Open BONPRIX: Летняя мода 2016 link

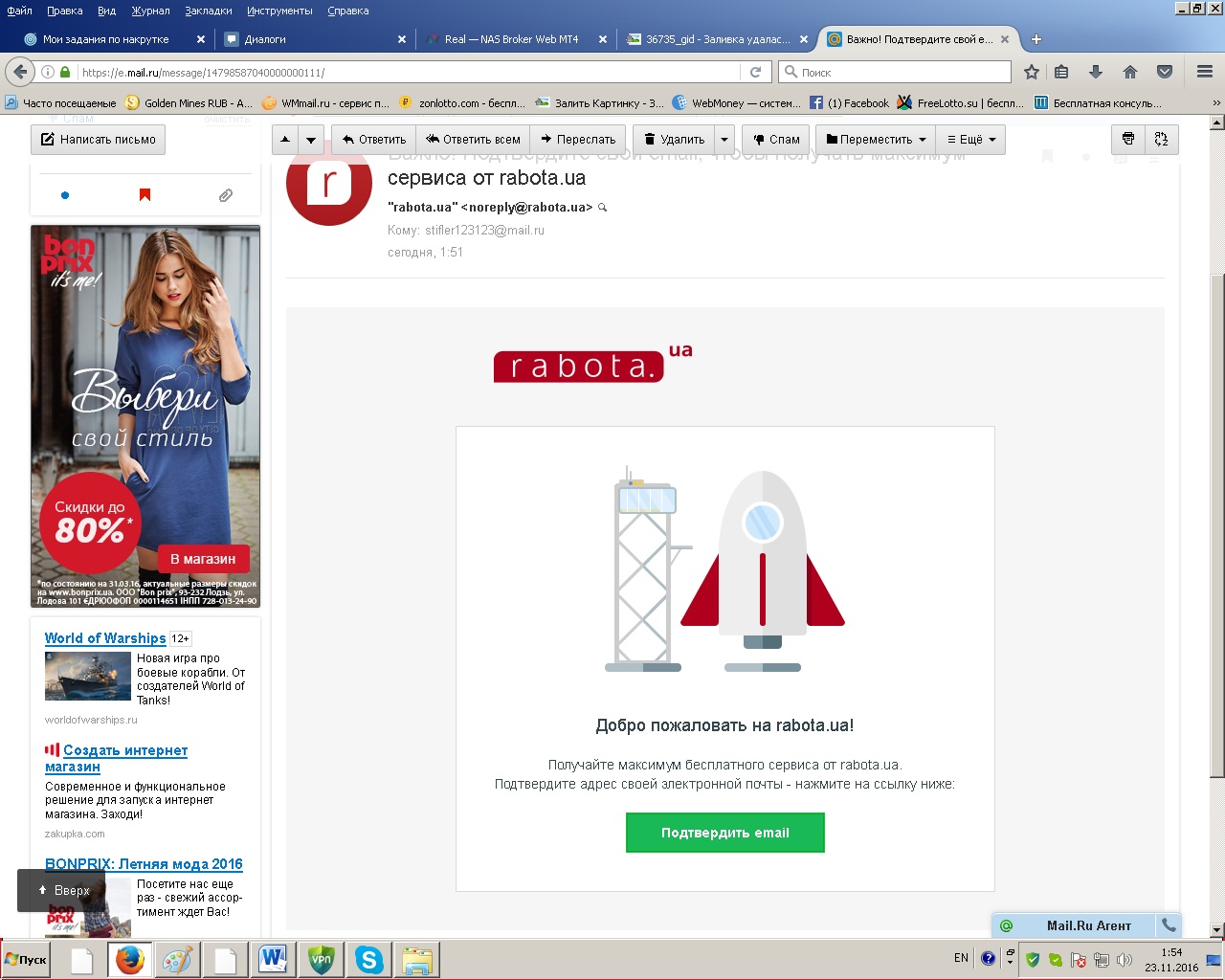(x=144, y=864)
